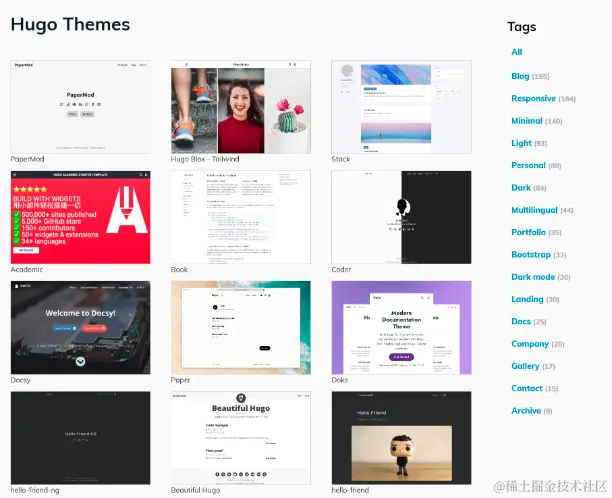Click the Hugo Themes page heading
Image resolution: width=612 pixels, height=498 pixels.
pos(70,24)
